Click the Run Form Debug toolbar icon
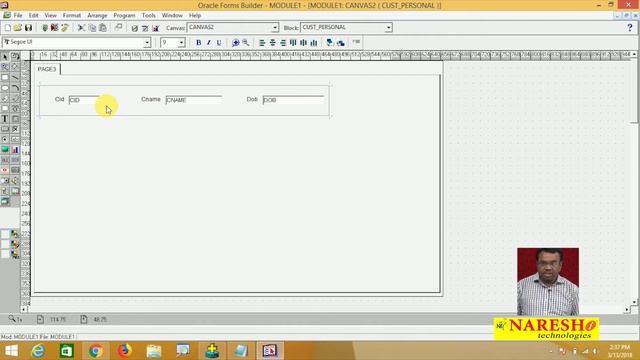This screenshot has width=640, height=360. click(54, 28)
